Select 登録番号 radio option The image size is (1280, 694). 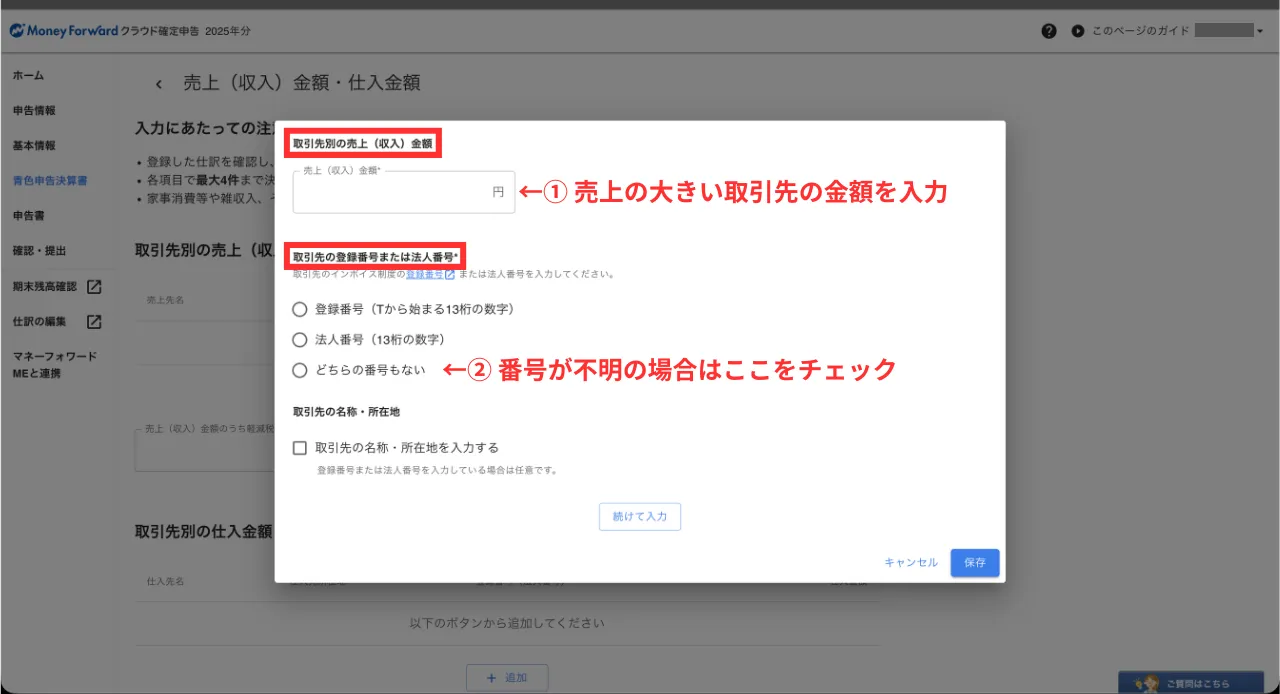tap(299, 309)
